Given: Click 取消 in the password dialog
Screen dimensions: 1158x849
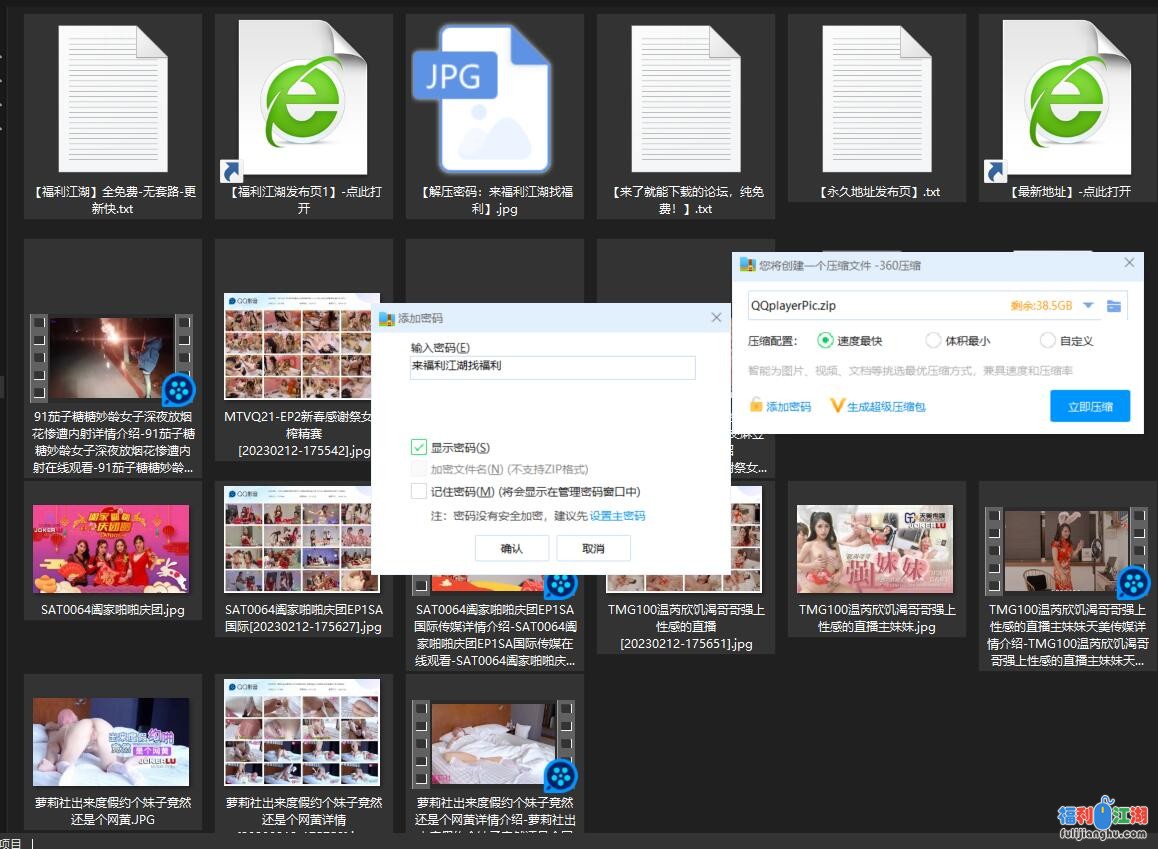Looking at the screenshot, I should pyautogui.click(x=593, y=548).
